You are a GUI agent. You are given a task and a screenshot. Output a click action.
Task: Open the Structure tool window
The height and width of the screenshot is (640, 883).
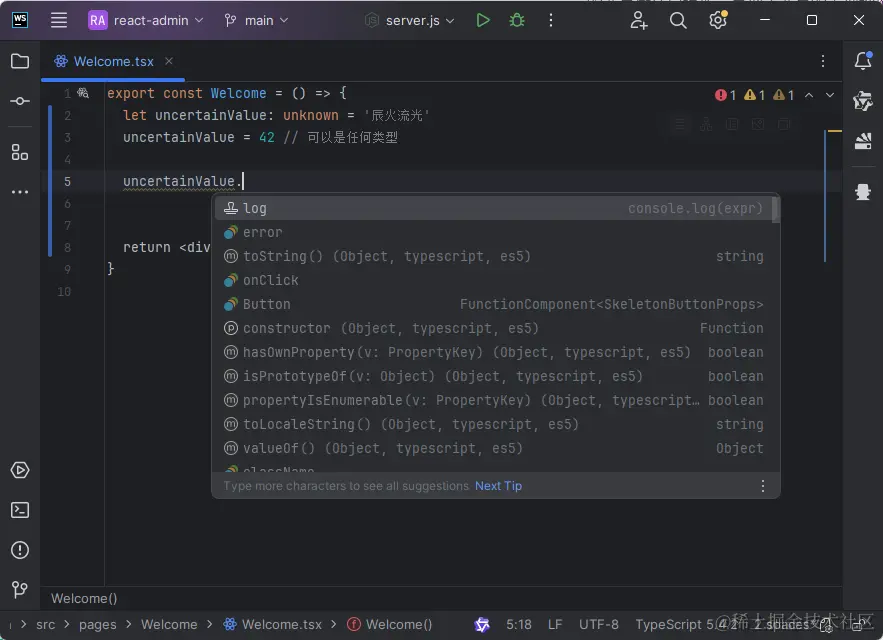click(x=20, y=152)
